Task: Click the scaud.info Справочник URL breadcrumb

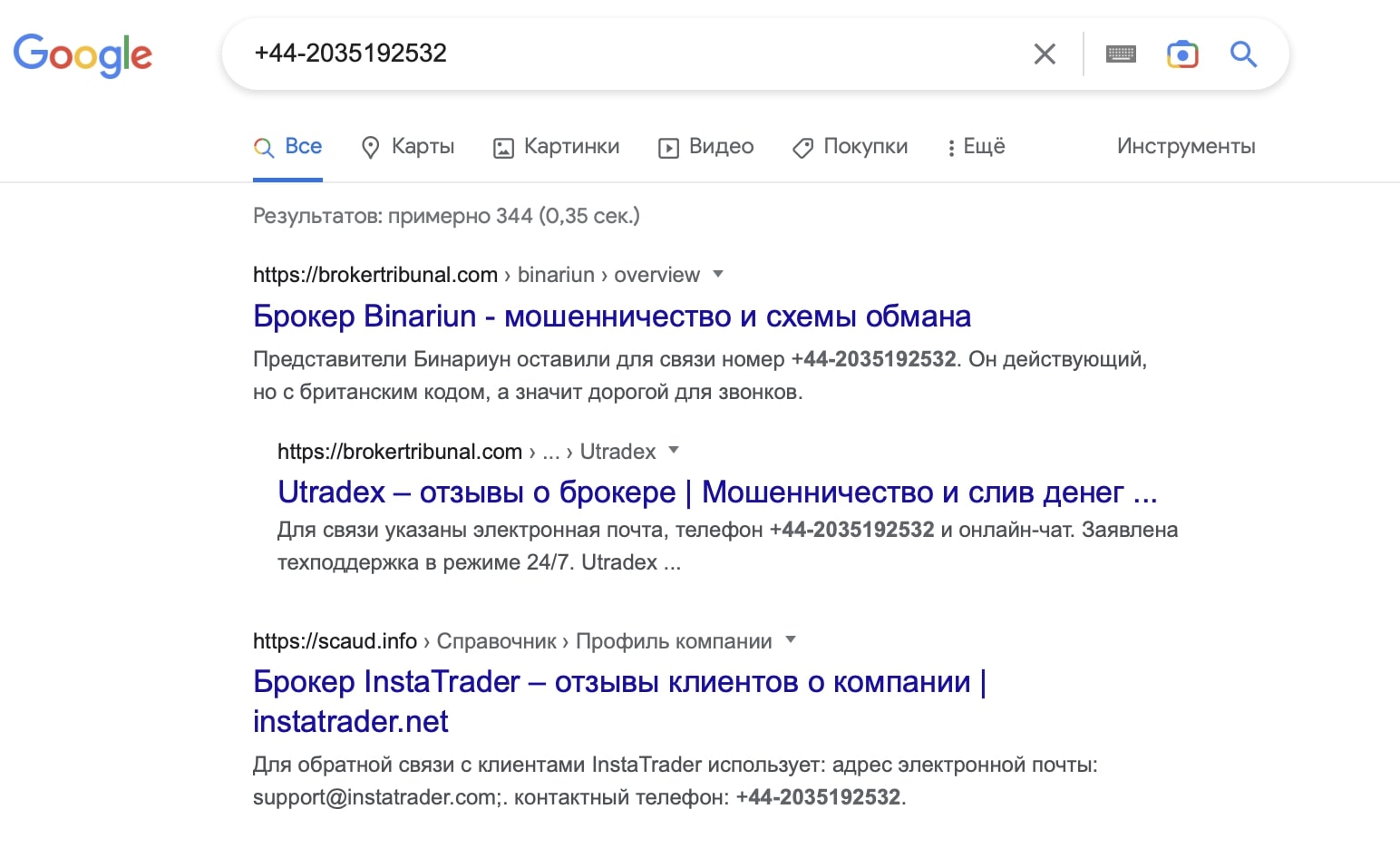Action: tap(512, 641)
